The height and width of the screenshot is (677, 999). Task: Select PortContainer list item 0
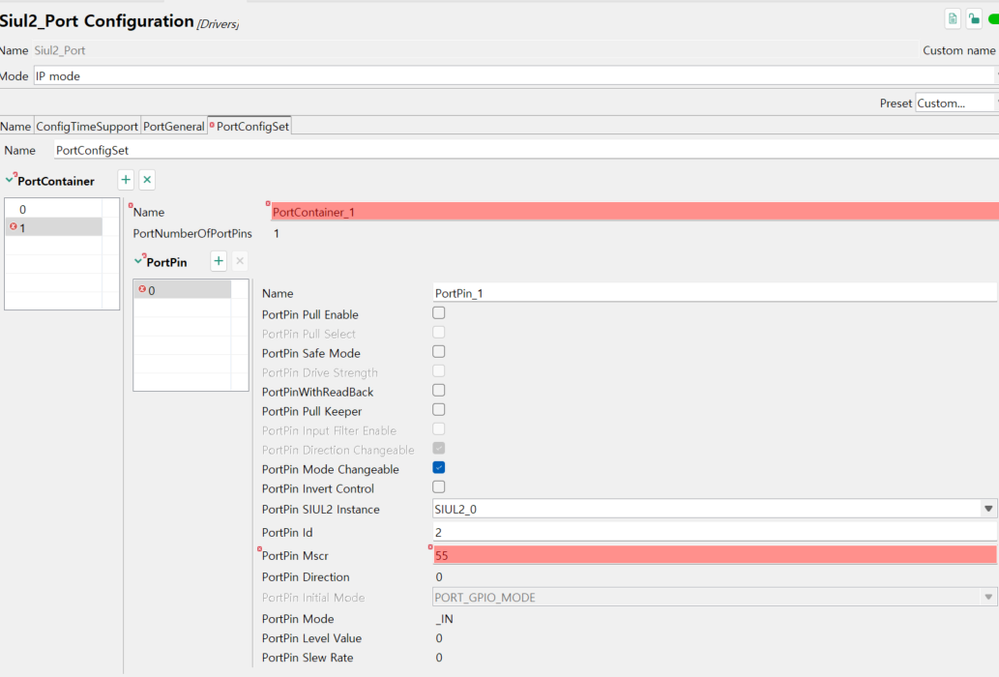coord(54,209)
